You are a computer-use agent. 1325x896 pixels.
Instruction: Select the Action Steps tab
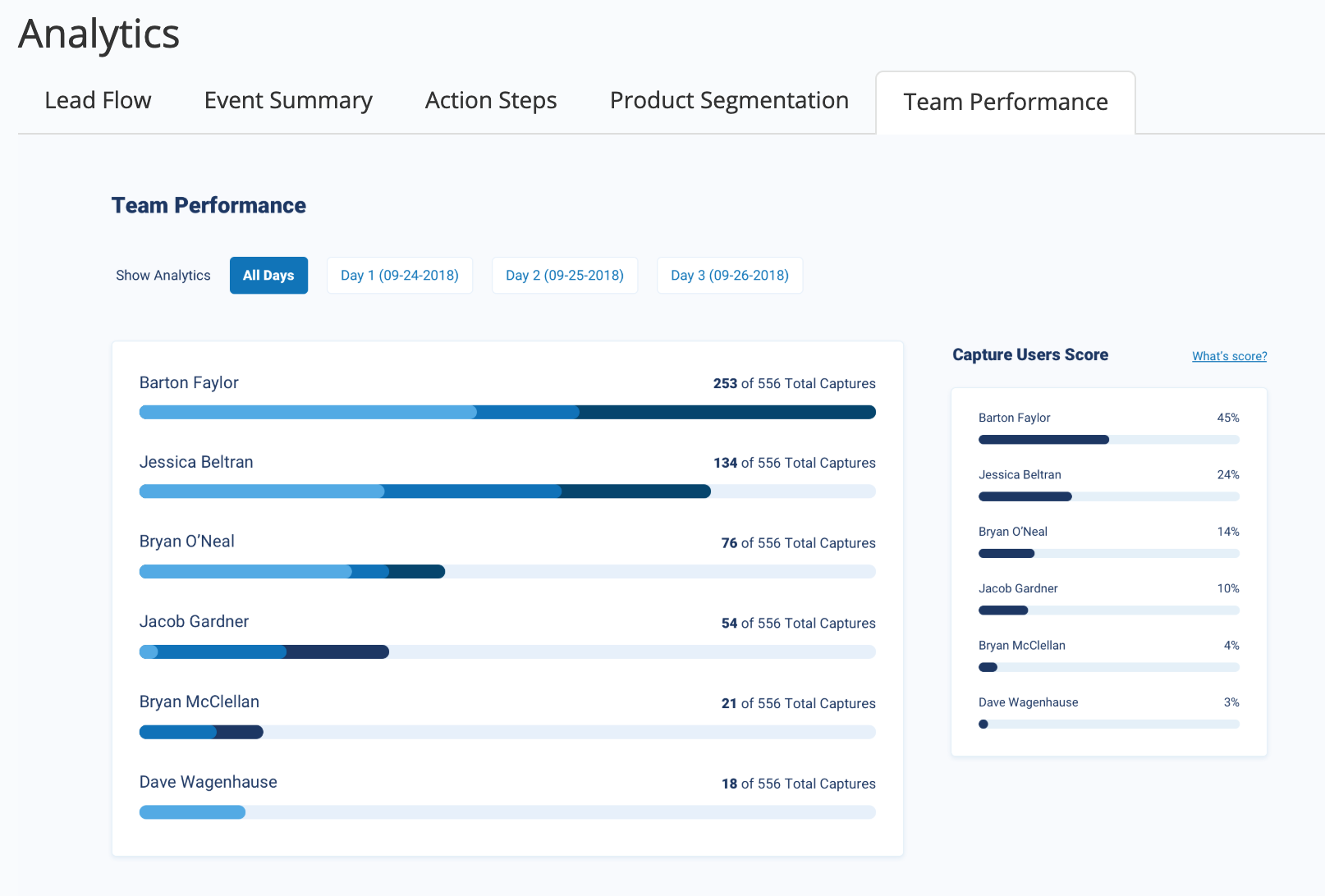tap(490, 100)
